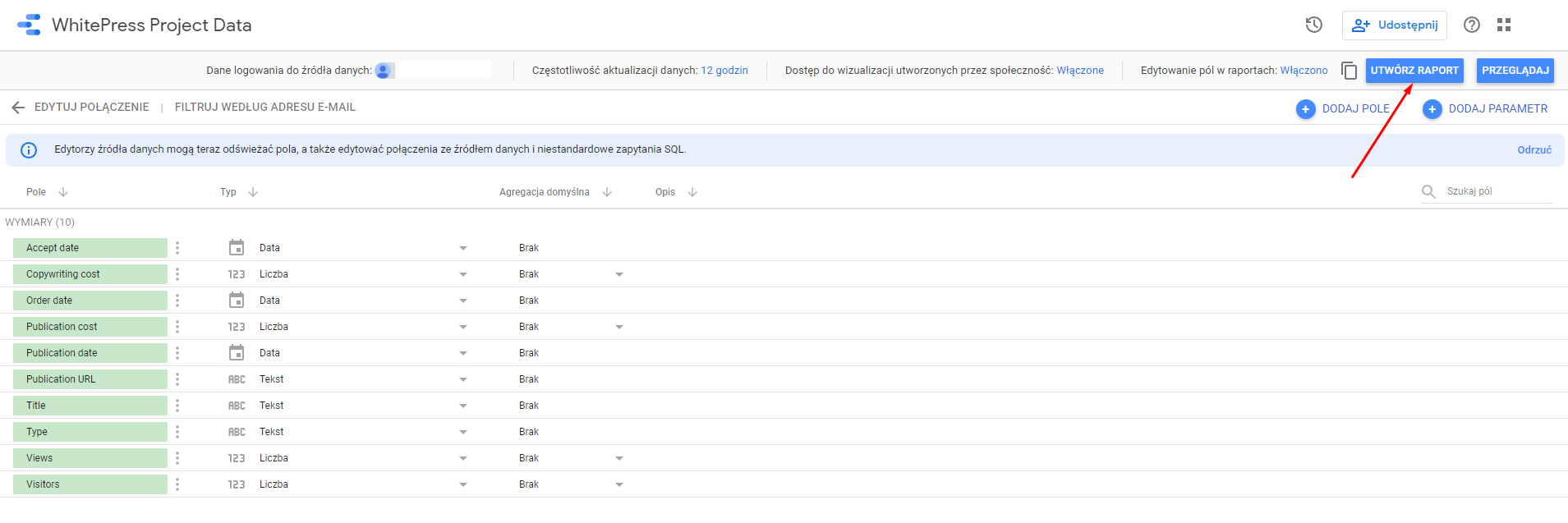Screen dimensions: 1568x523
Task: Click ABC text icon for Title
Action: pyautogui.click(x=237, y=406)
